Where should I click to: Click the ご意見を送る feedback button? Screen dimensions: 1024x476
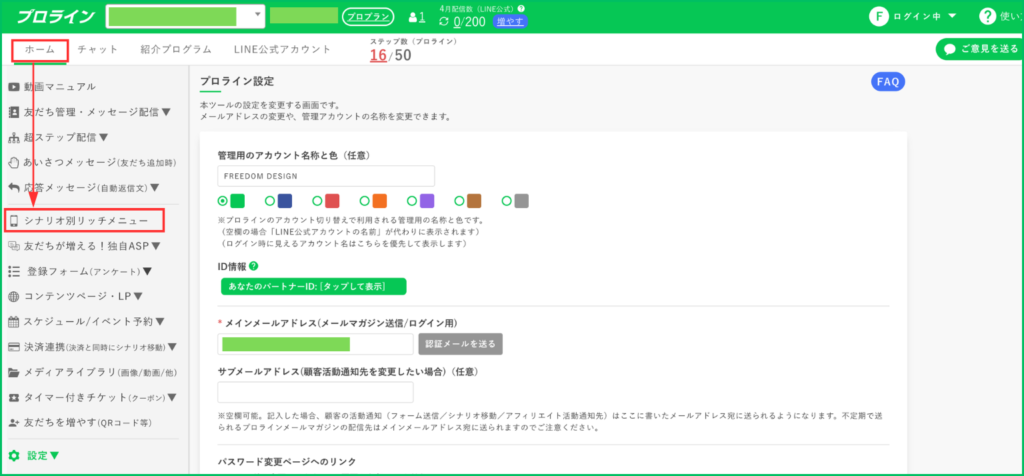coord(980,49)
